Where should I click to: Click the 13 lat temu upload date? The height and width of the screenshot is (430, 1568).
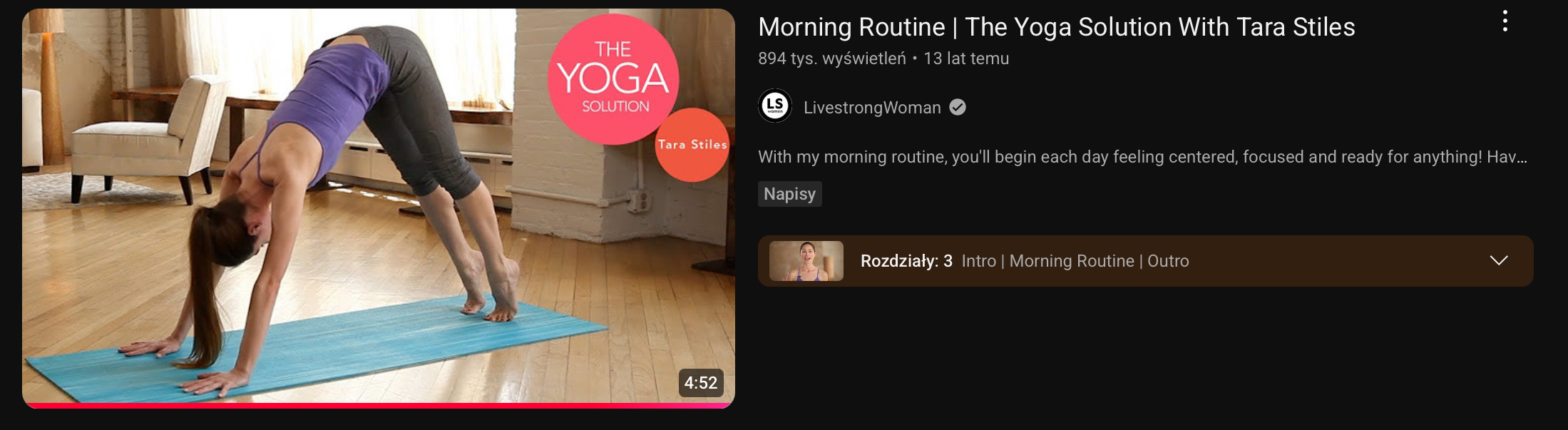(966, 58)
